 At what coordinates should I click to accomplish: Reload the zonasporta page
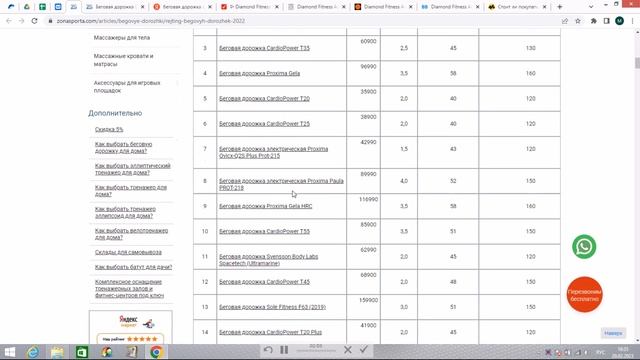(34, 21)
